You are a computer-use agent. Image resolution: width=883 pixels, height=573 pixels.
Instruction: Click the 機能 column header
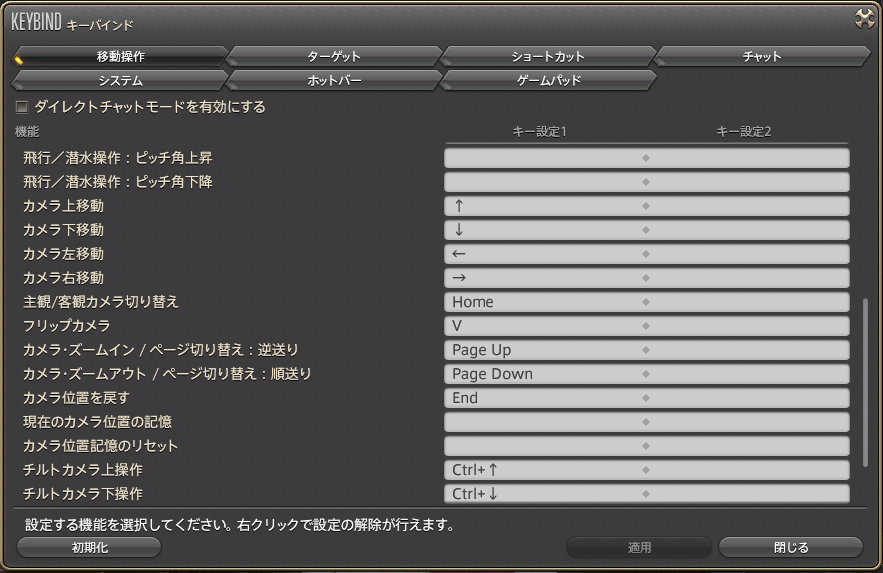tap(26, 132)
